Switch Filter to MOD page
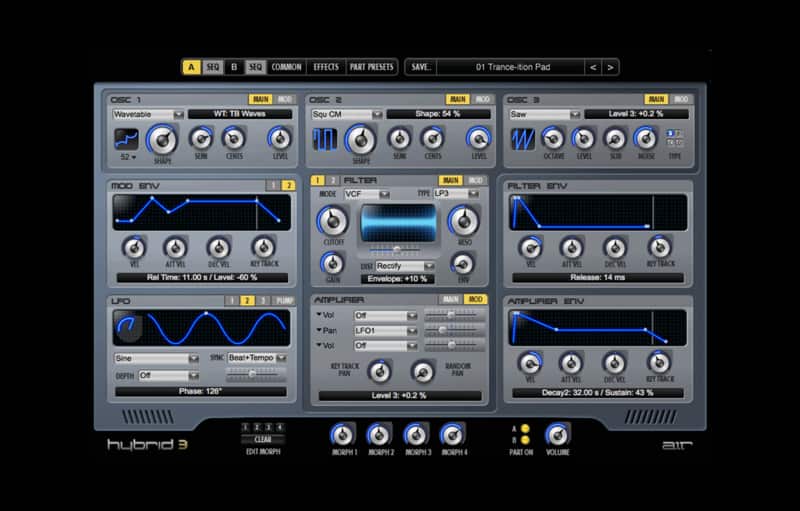 (476, 180)
